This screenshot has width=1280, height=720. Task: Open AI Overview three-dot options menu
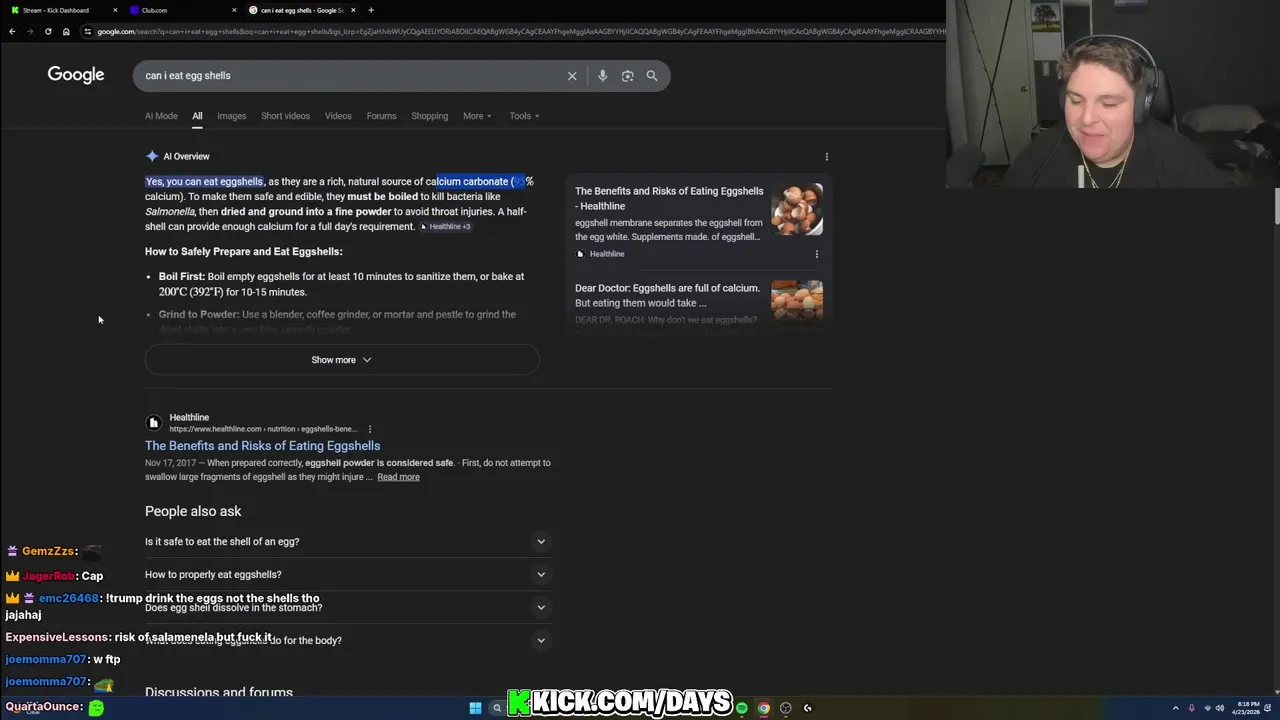[826, 156]
